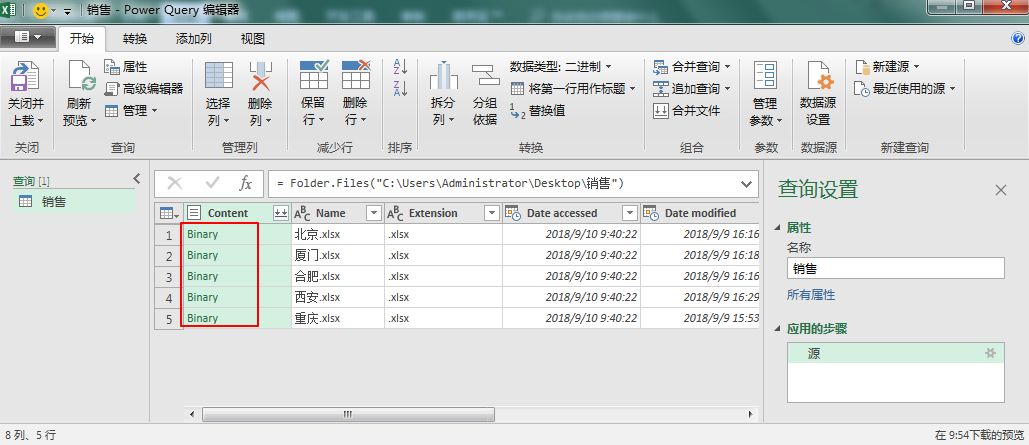
Task: Open the Extension column filter dropdown
Action: 491,213
